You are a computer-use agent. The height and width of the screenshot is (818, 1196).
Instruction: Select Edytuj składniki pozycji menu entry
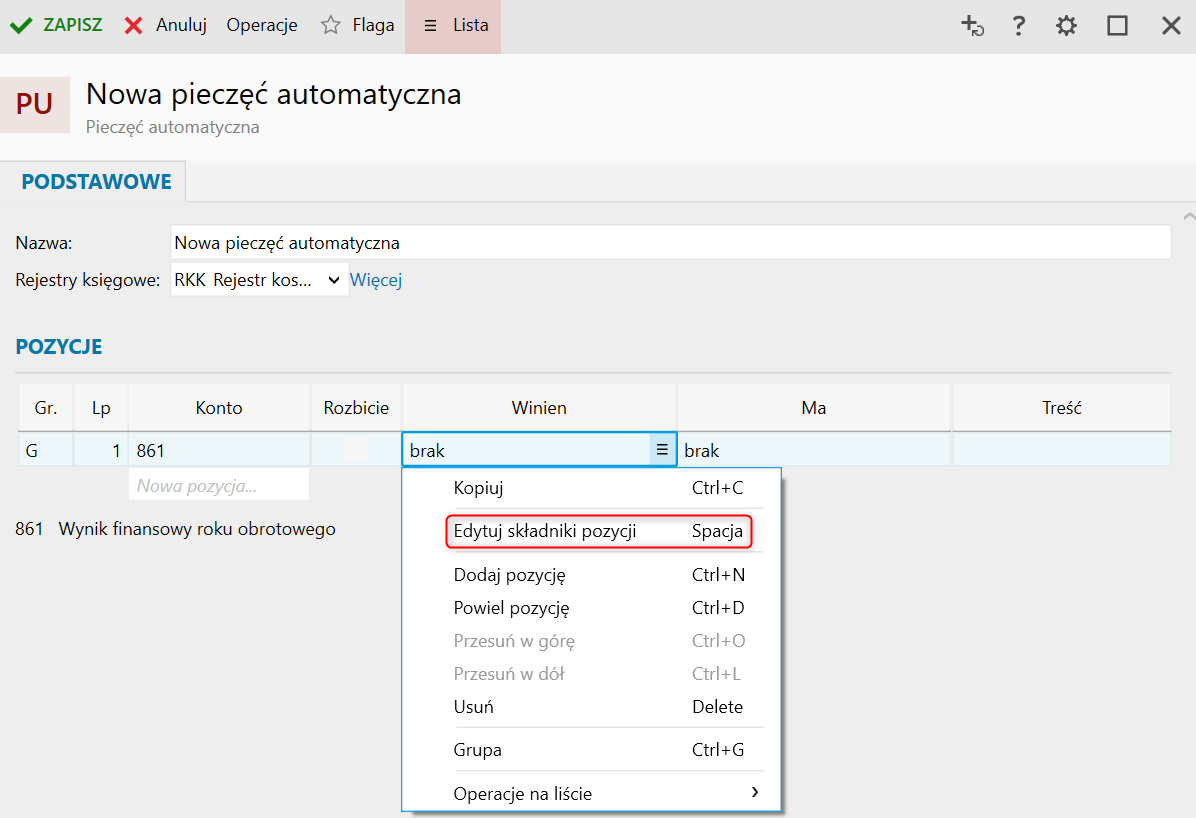(598, 531)
